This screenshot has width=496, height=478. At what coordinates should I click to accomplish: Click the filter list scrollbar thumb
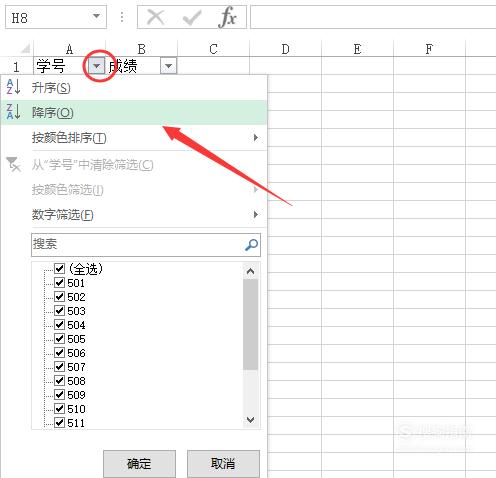point(251,324)
